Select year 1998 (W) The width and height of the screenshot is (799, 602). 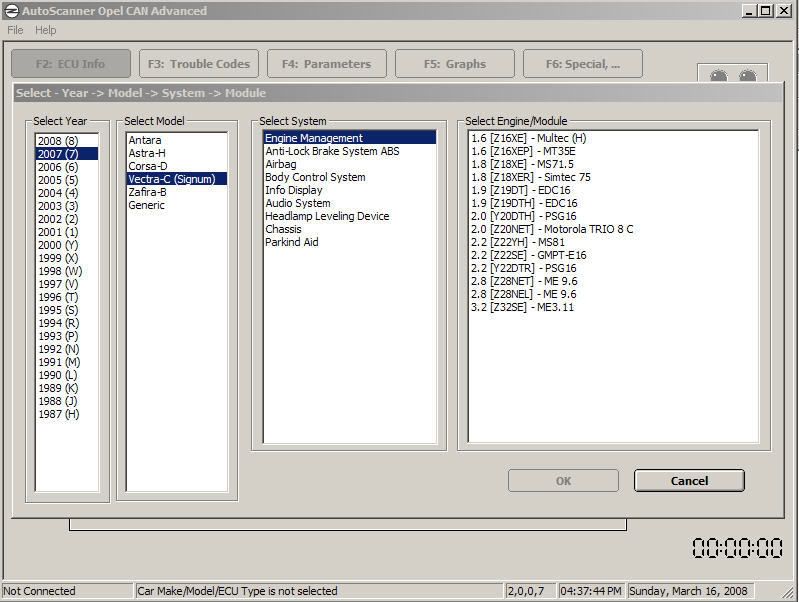pyautogui.click(x=67, y=271)
